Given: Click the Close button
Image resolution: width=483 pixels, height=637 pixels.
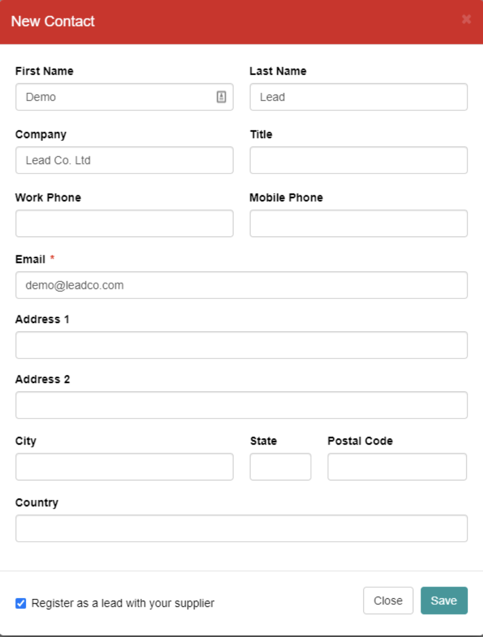Looking at the screenshot, I should [x=388, y=600].
